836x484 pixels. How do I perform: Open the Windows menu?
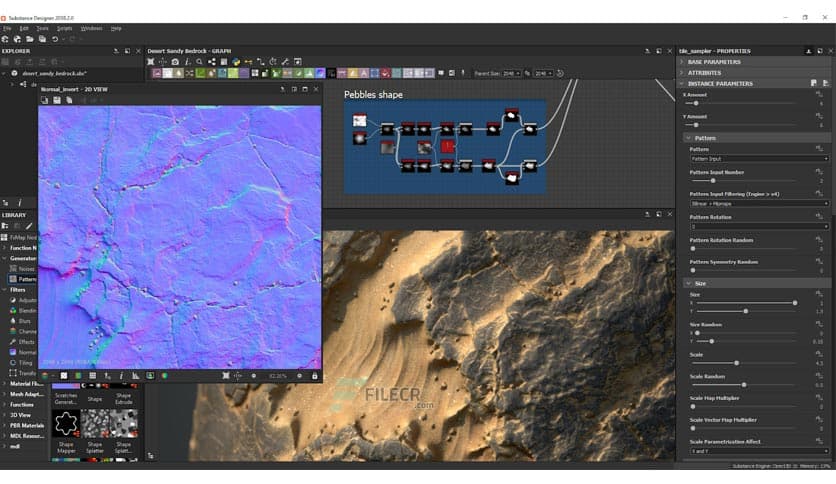tap(91, 28)
